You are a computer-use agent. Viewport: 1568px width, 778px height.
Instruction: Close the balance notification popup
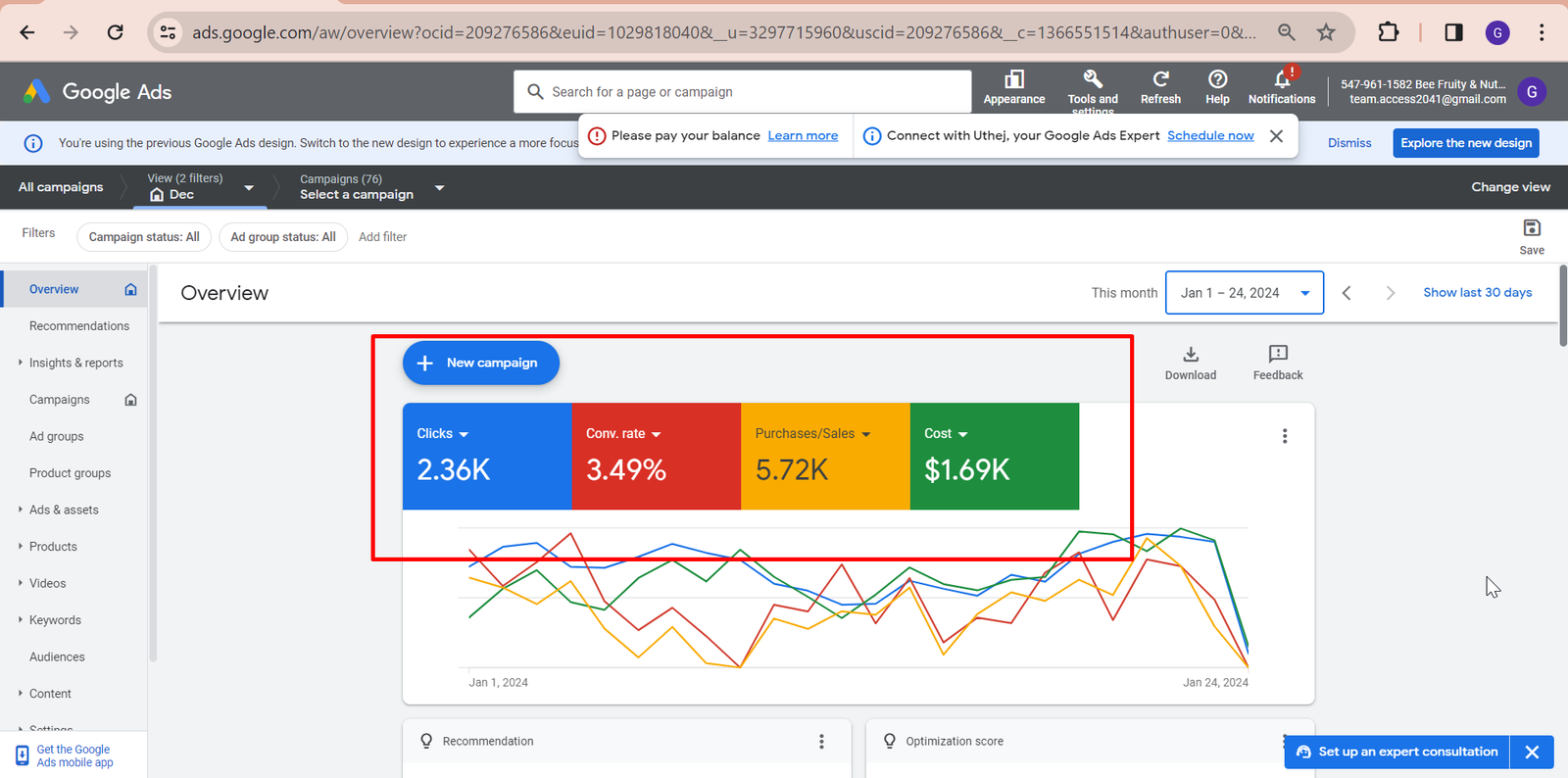point(1276,136)
